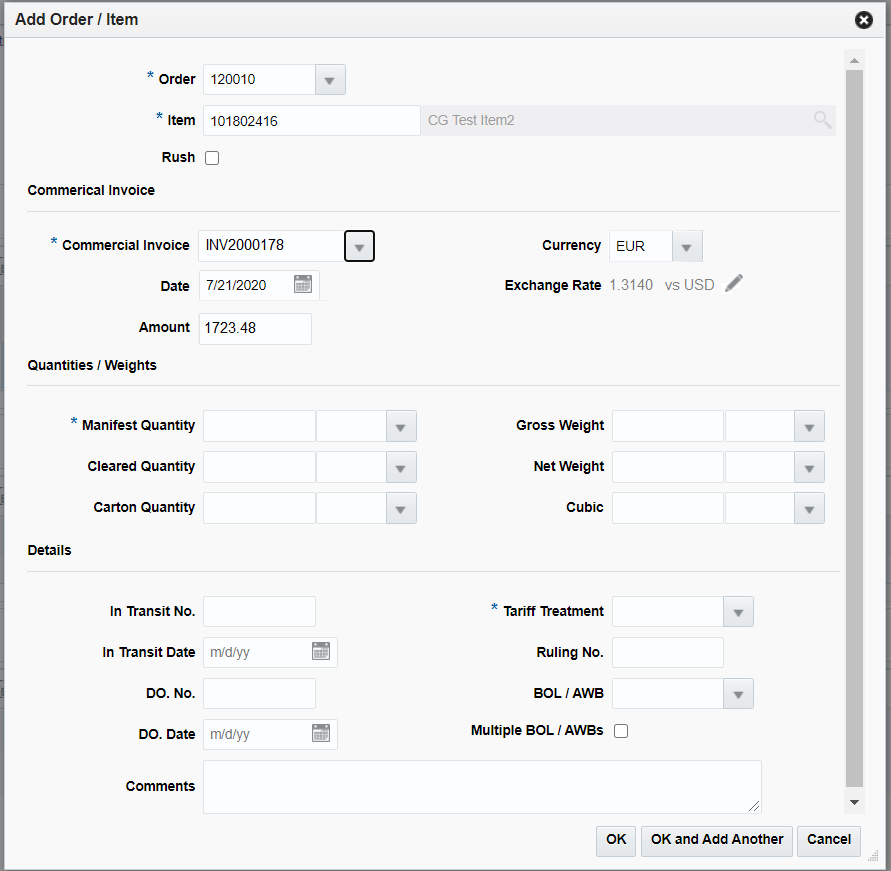Enable the Rush checkbox

point(211,157)
